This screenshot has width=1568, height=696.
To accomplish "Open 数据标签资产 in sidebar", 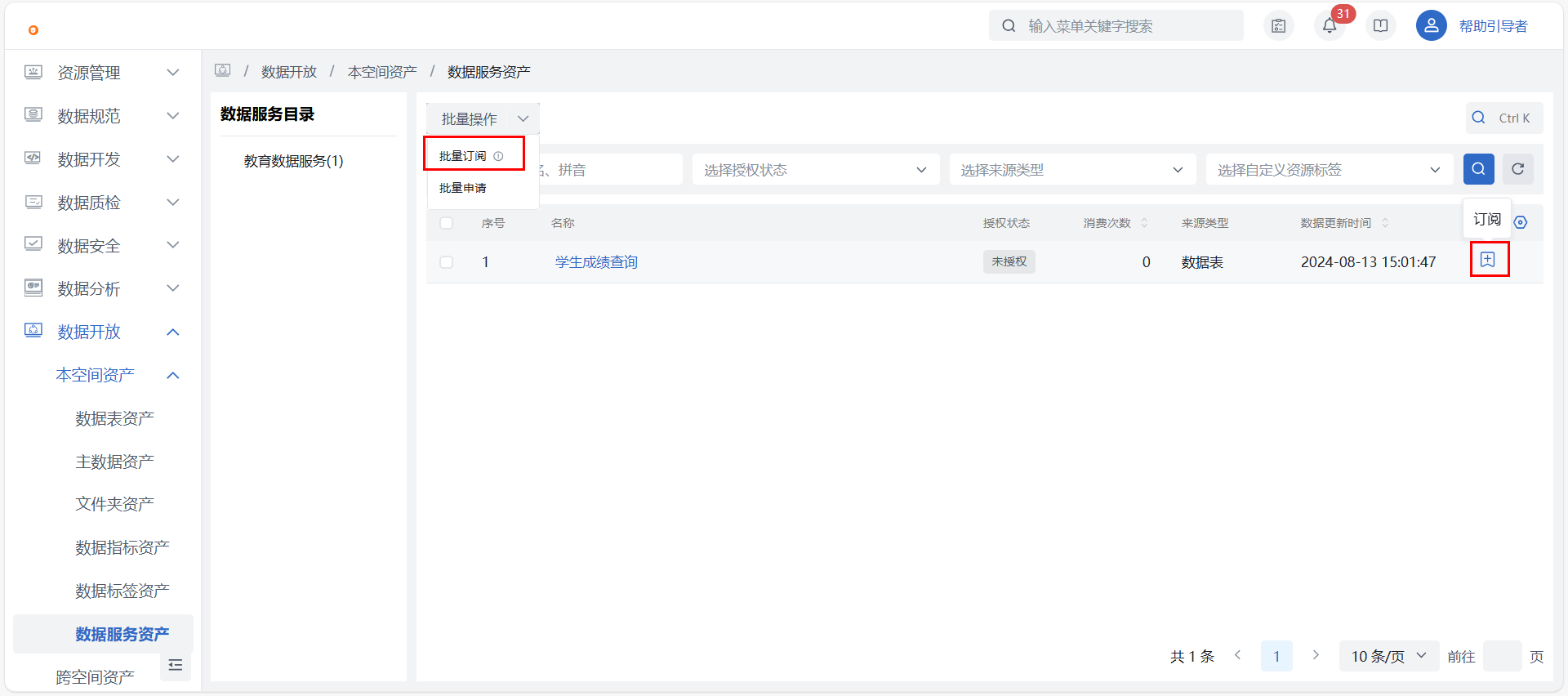I will [122, 591].
